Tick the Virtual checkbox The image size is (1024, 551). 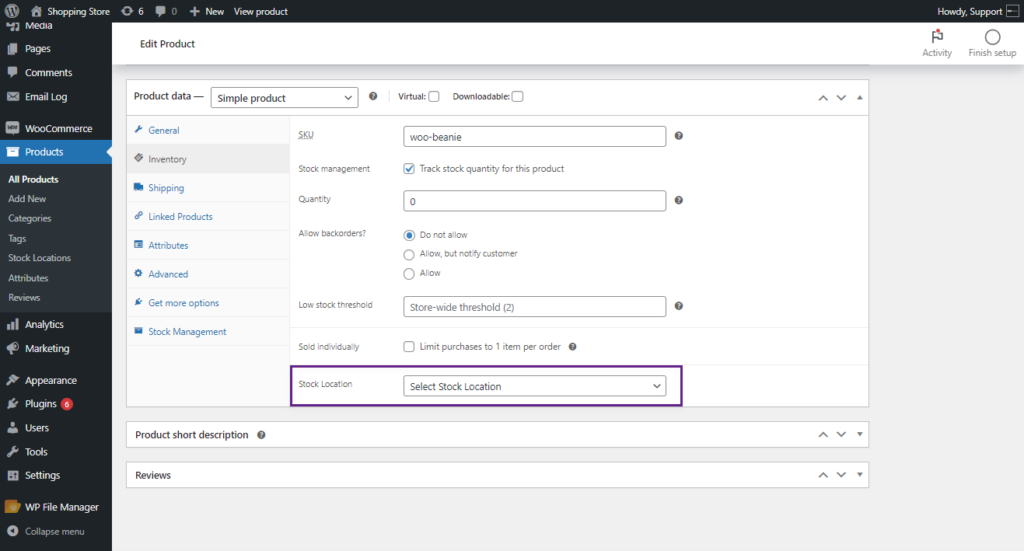[434, 97]
